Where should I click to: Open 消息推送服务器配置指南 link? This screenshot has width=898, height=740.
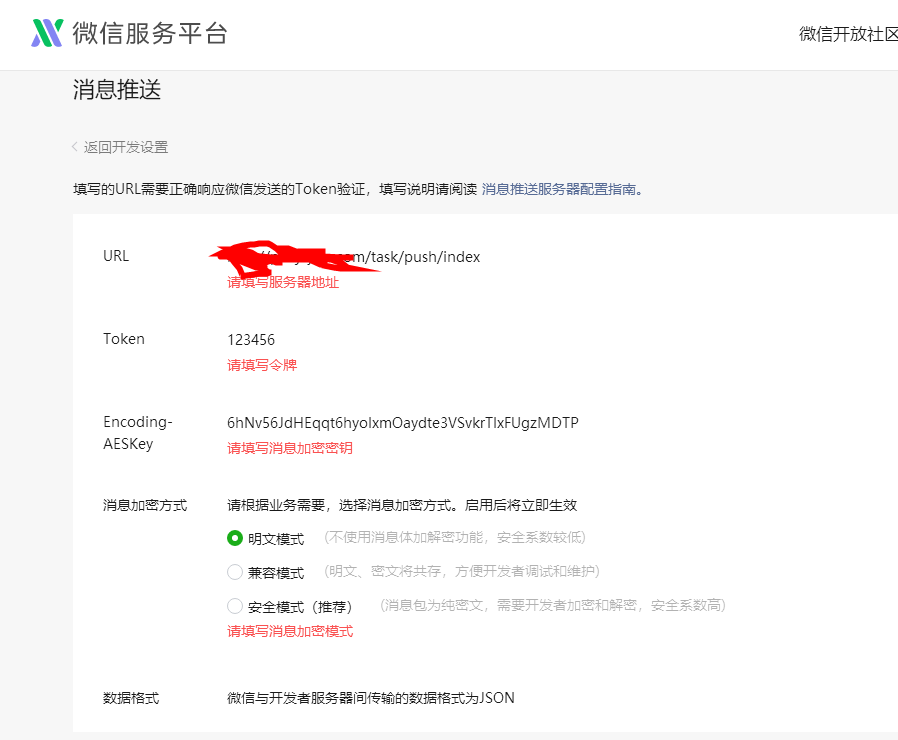coord(561,189)
